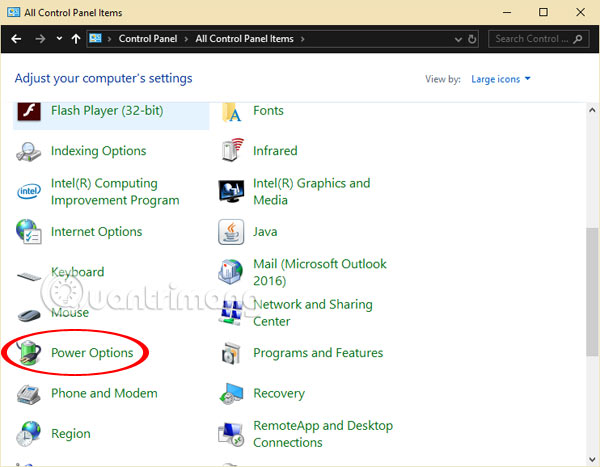The image size is (600, 467).
Task: Click the Forward navigation arrow
Action: (x=40, y=39)
